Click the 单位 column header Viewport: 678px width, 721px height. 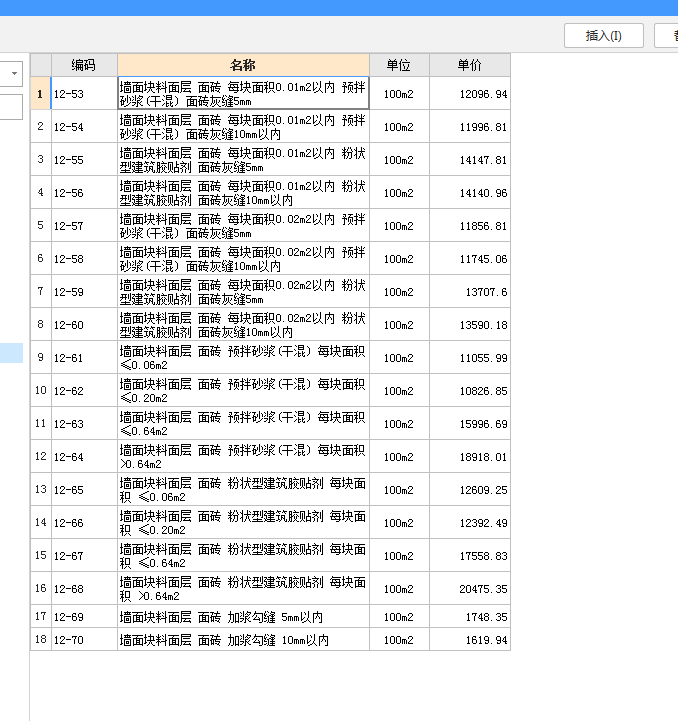tap(399, 65)
